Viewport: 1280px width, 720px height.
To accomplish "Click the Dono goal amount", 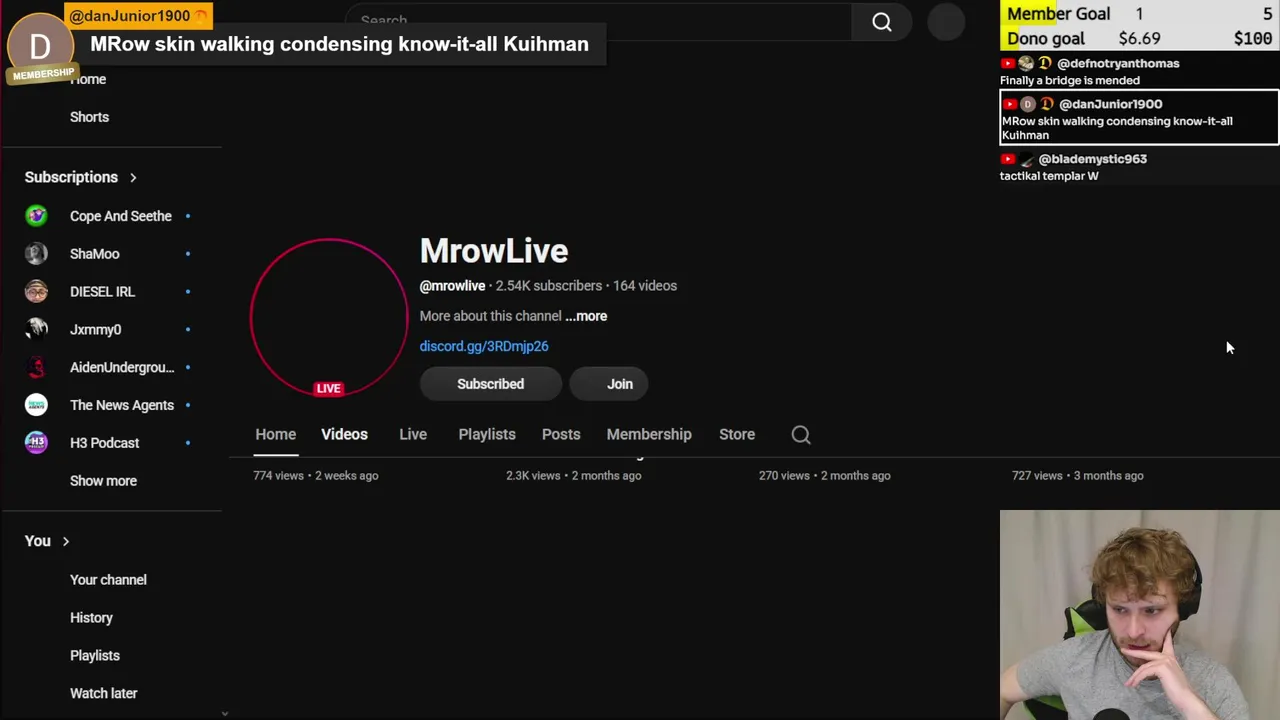I will click(1139, 38).
